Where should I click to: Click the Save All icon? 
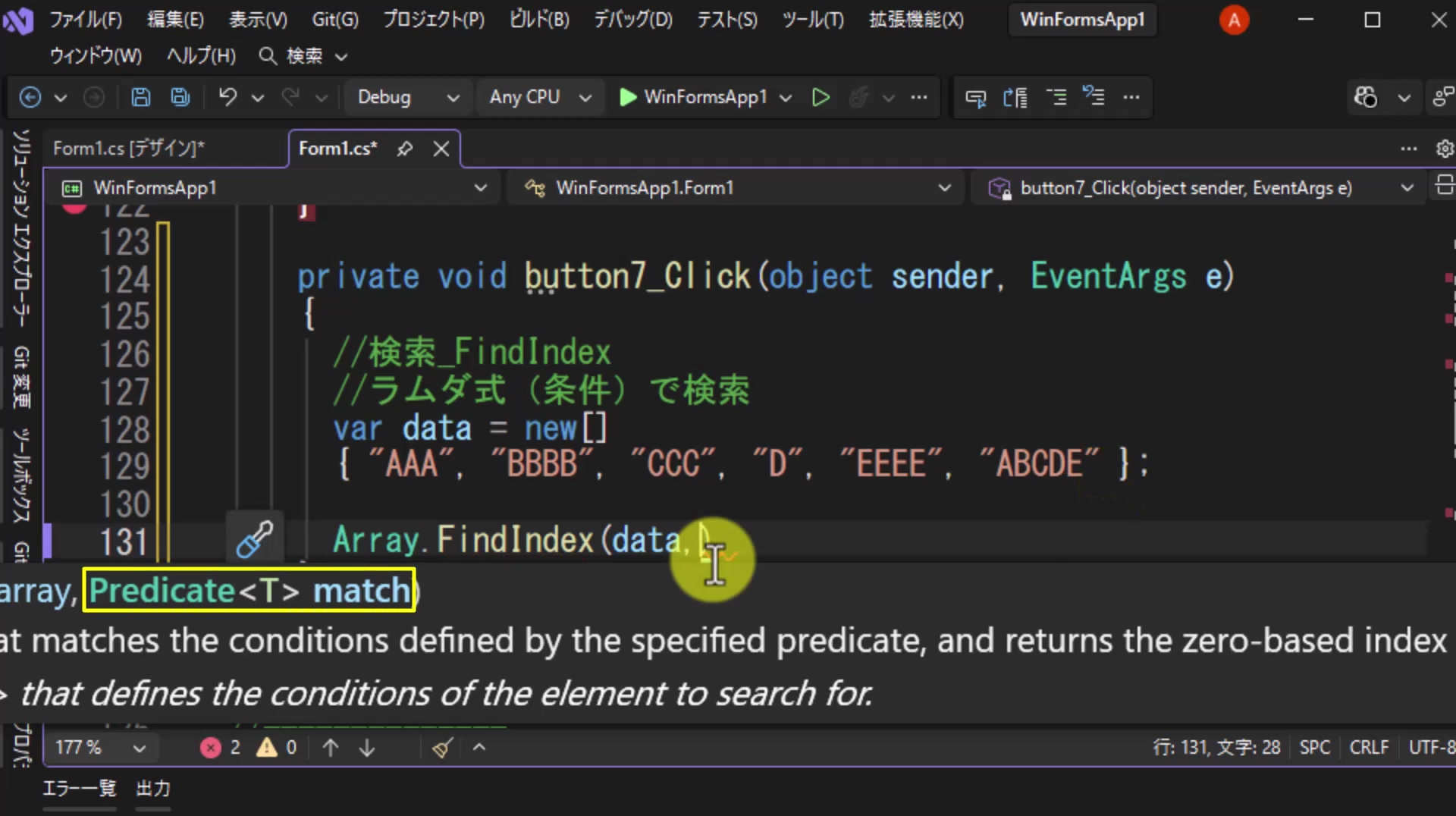[180, 97]
